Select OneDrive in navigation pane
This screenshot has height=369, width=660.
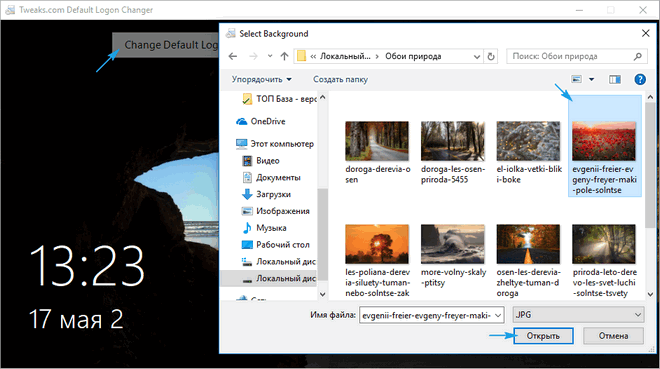[261, 121]
